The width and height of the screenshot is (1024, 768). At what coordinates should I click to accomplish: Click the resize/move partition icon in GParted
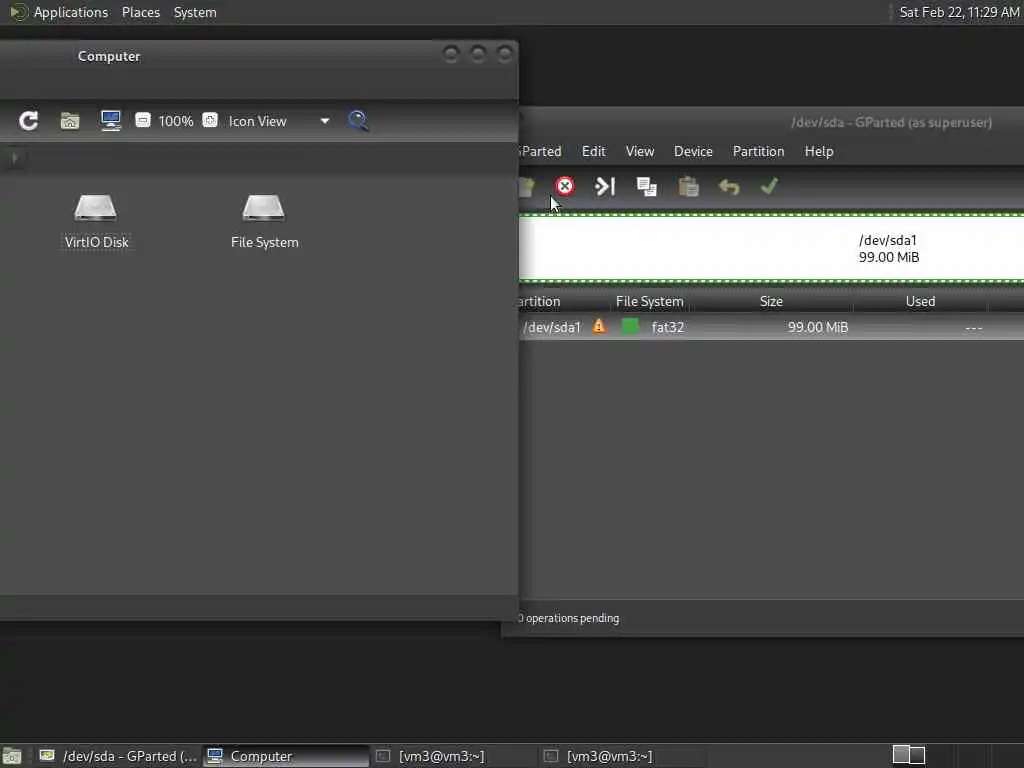point(605,187)
